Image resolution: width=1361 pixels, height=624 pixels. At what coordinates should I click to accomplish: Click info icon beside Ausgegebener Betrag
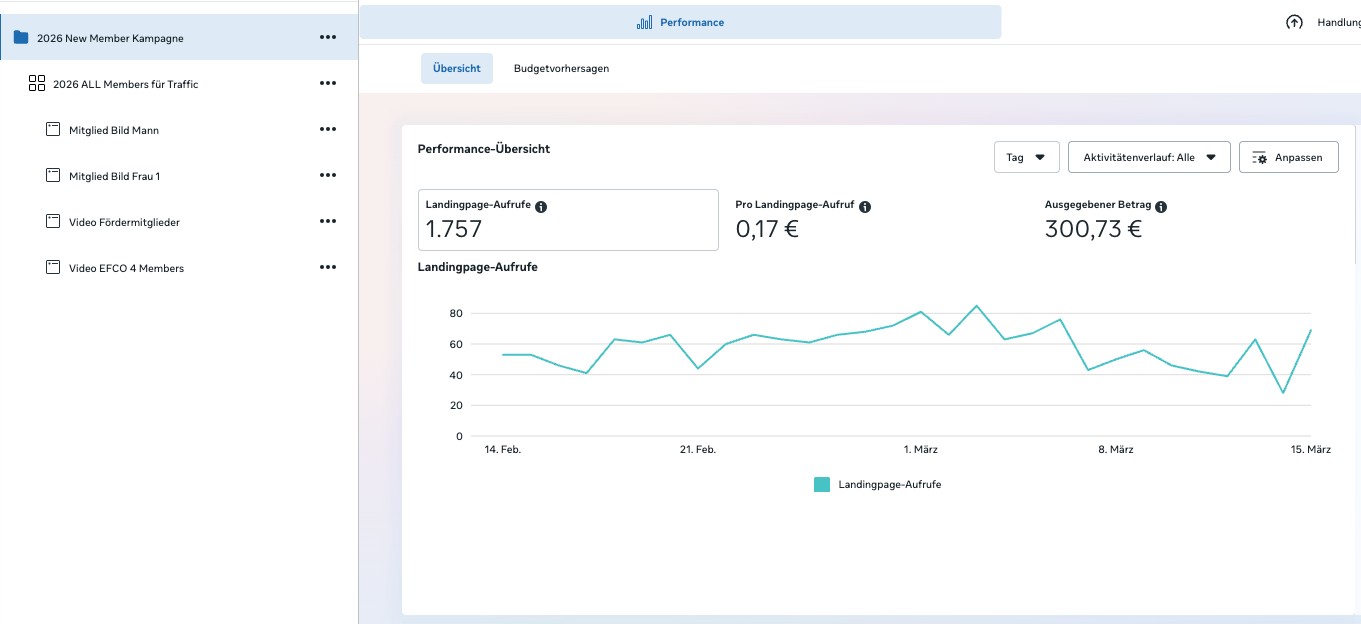point(1161,206)
